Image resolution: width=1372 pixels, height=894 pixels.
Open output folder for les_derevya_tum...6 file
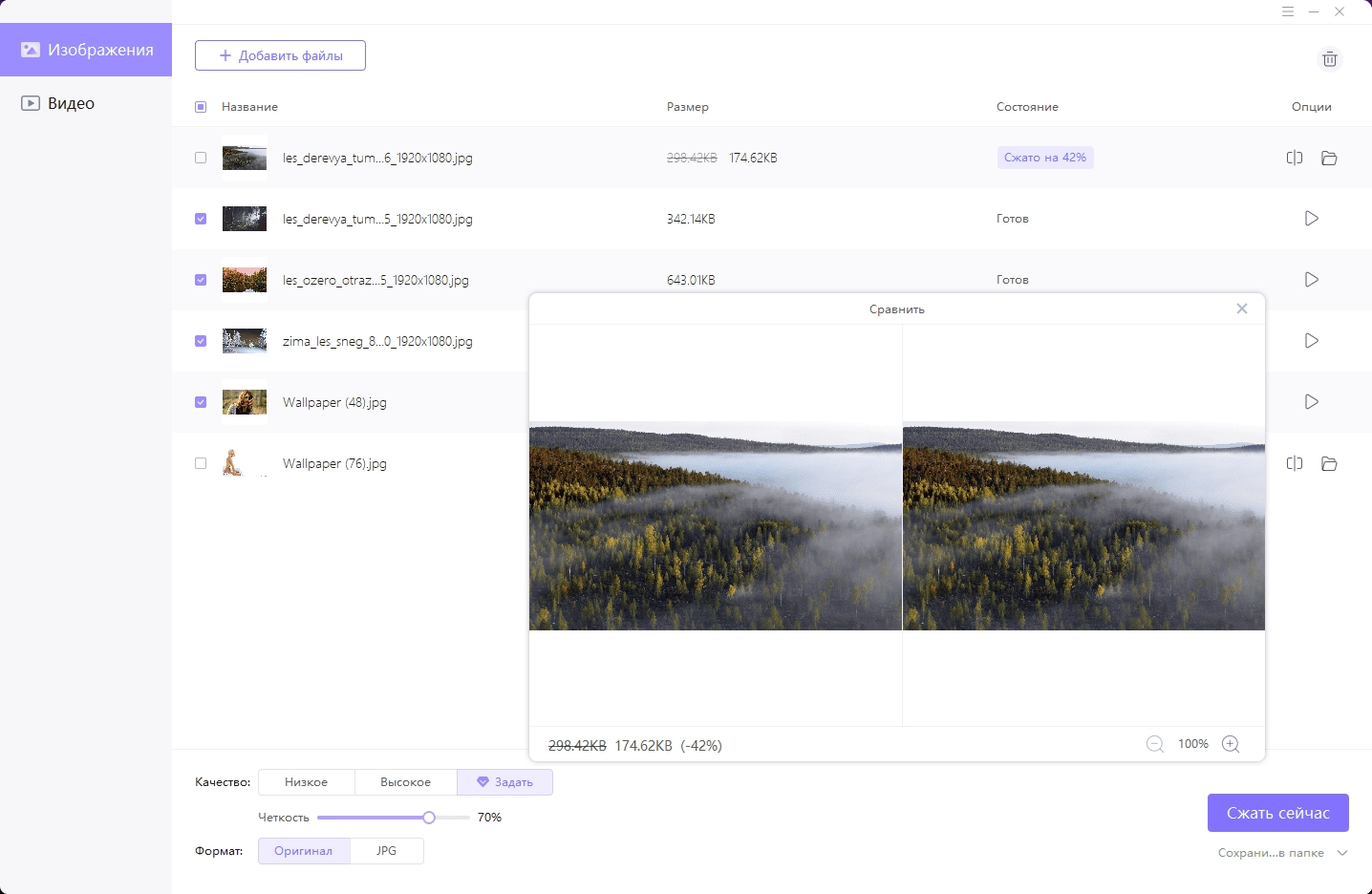coord(1329,158)
